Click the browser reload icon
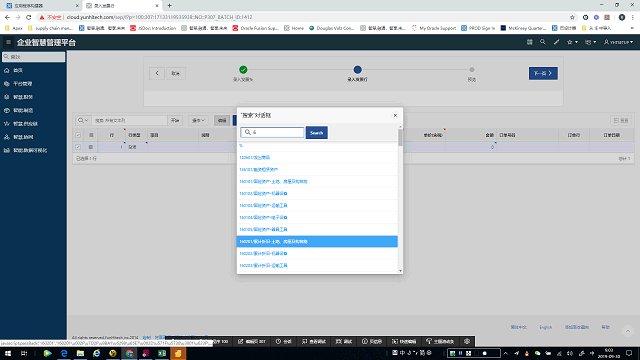Viewport: 640px width, 360px height. 29,17
